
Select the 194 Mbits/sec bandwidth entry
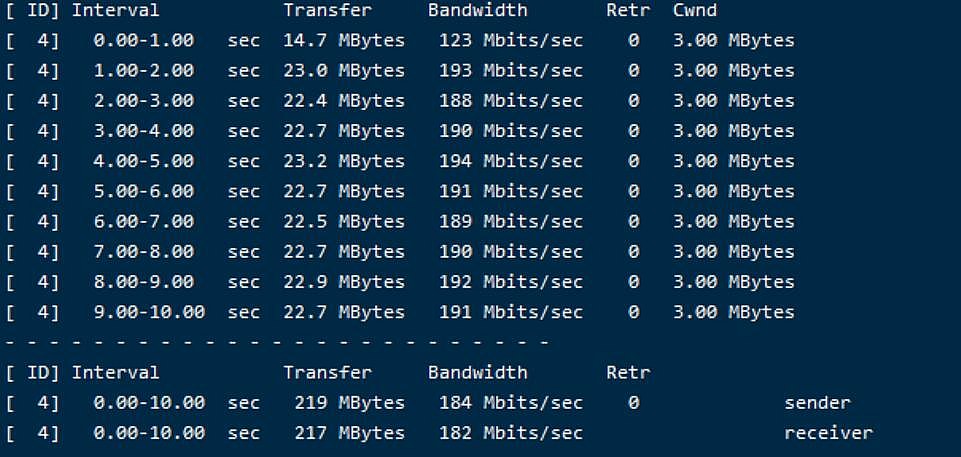(511, 161)
